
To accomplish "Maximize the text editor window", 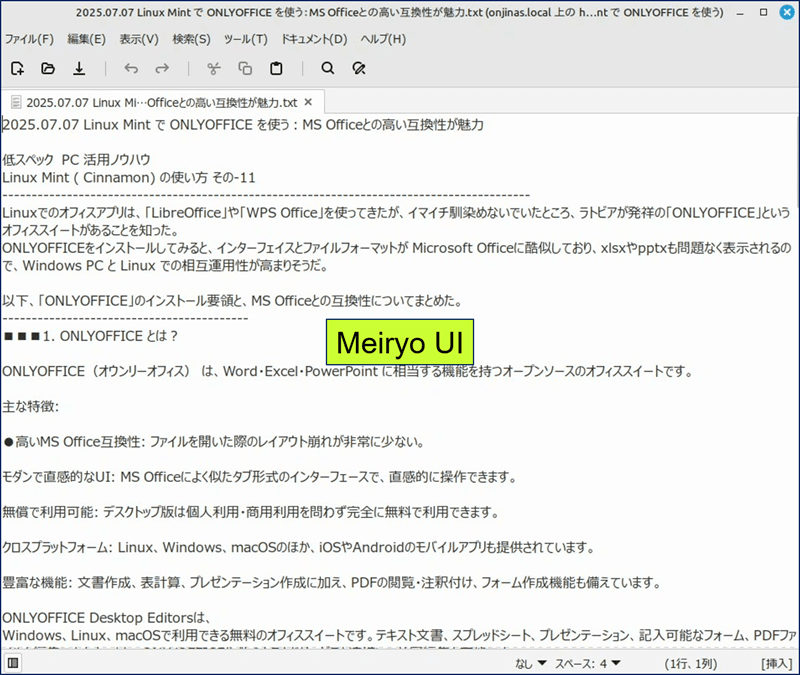I will tap(763, 12).
